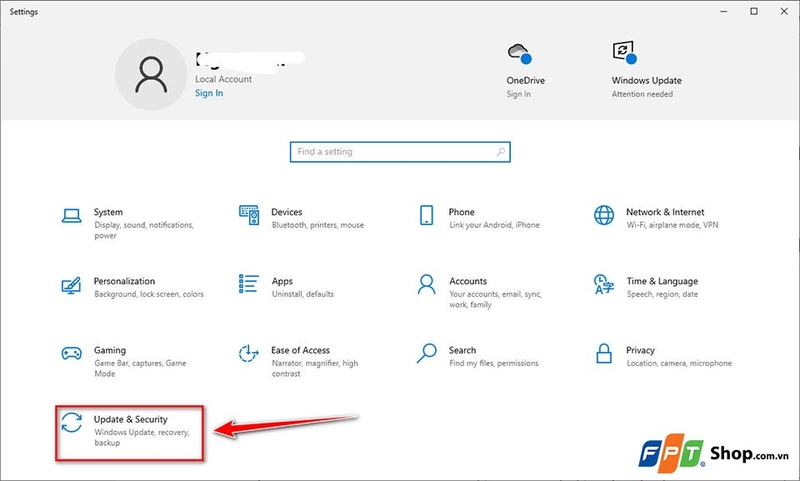Click the Update & Security arrows icon
This screenshot has height=481, width=800.
coord(71,422)
